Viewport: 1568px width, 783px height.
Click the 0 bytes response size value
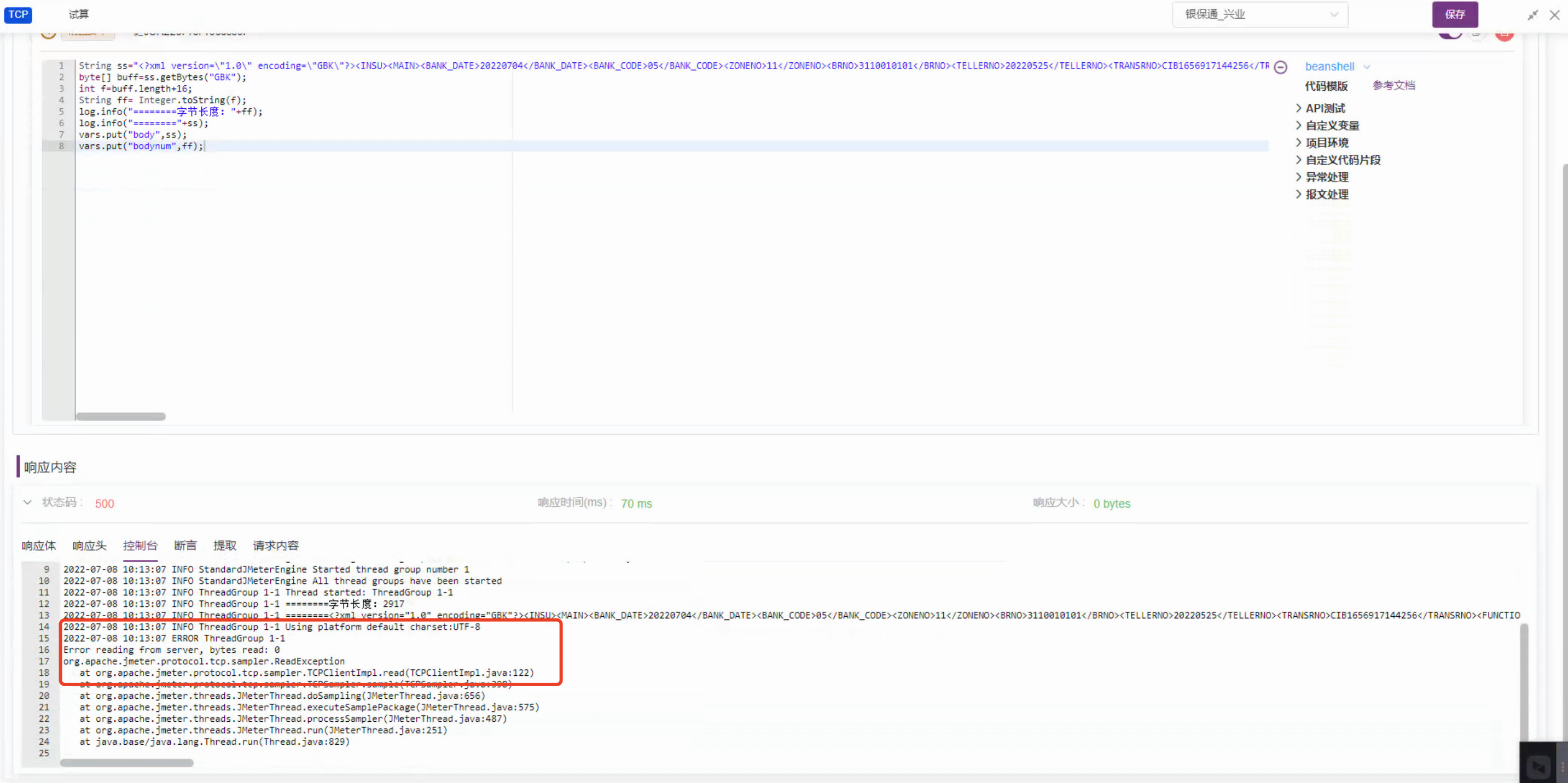(x=1112, y=504)
